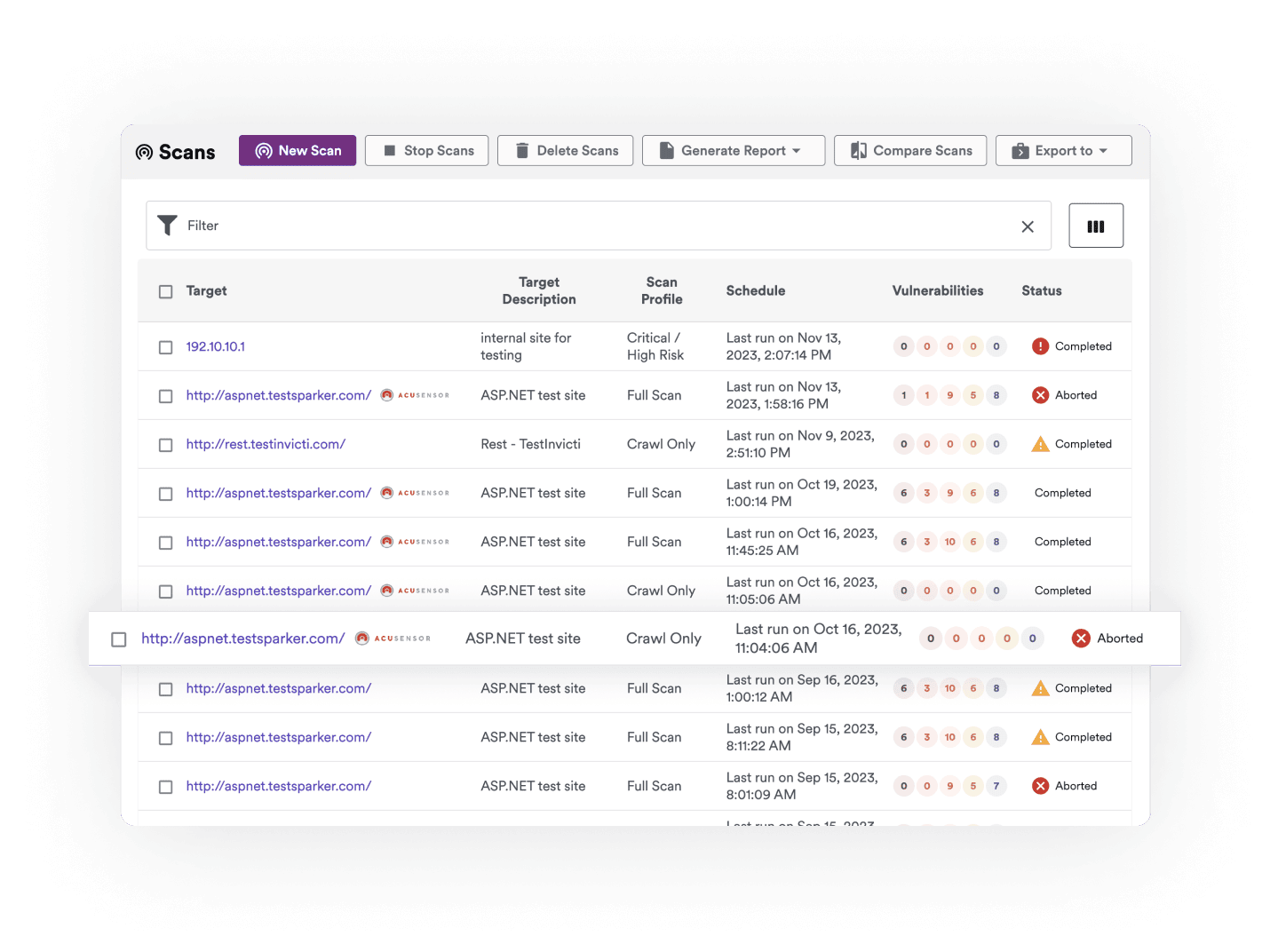Click the warning triangle on rest.testinvicti.com row

1040,444
